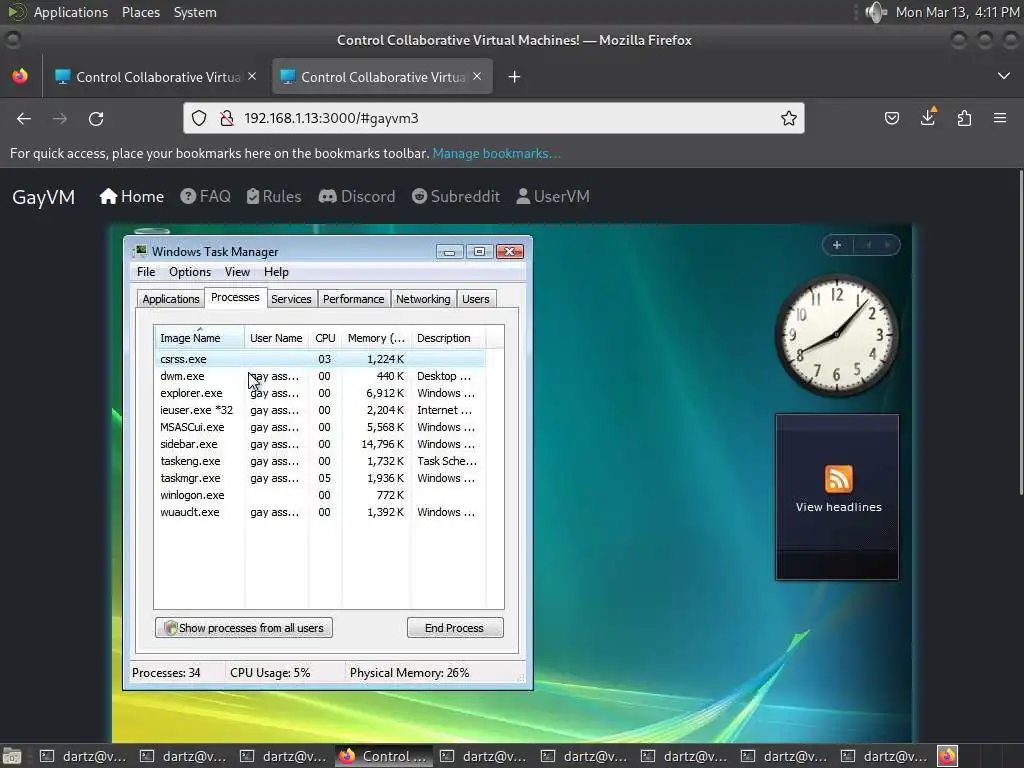Viewport: 1024px width, 768px height.
Task: Close the first Control Collaborative tab
Action: [252, 76]
